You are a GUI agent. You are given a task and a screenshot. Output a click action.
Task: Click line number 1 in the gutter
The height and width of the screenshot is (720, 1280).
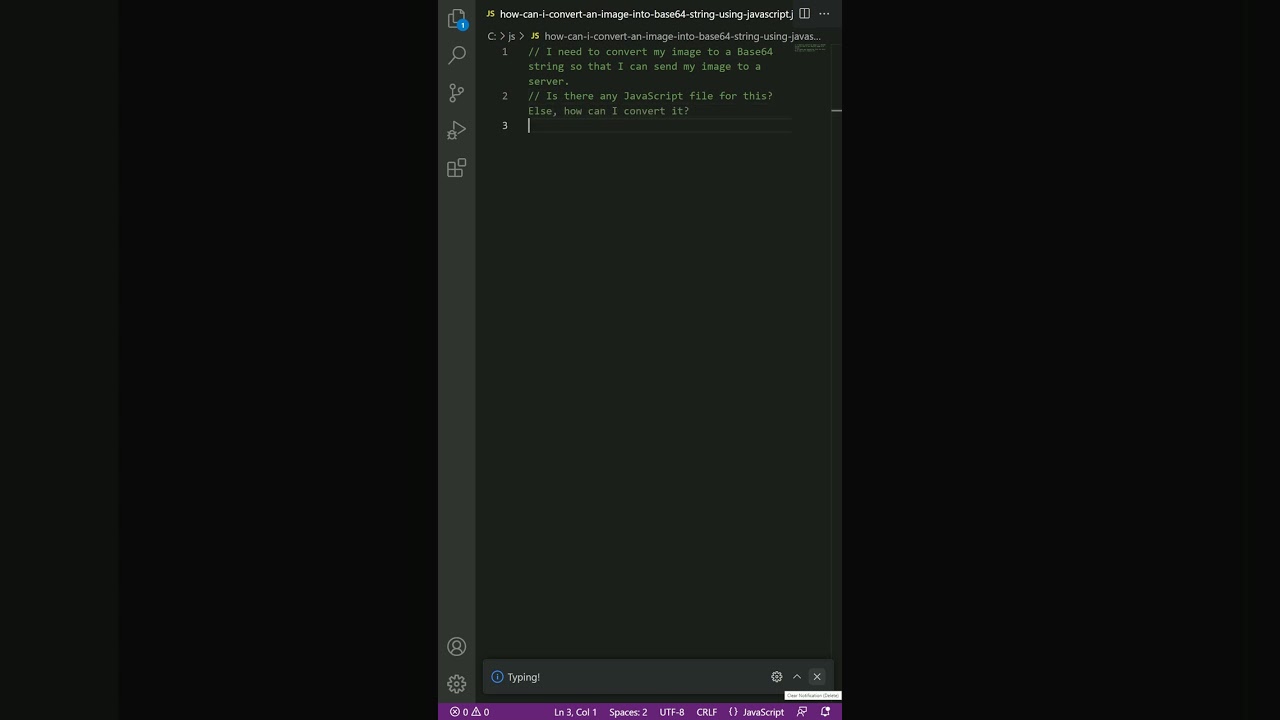point(504,52)
